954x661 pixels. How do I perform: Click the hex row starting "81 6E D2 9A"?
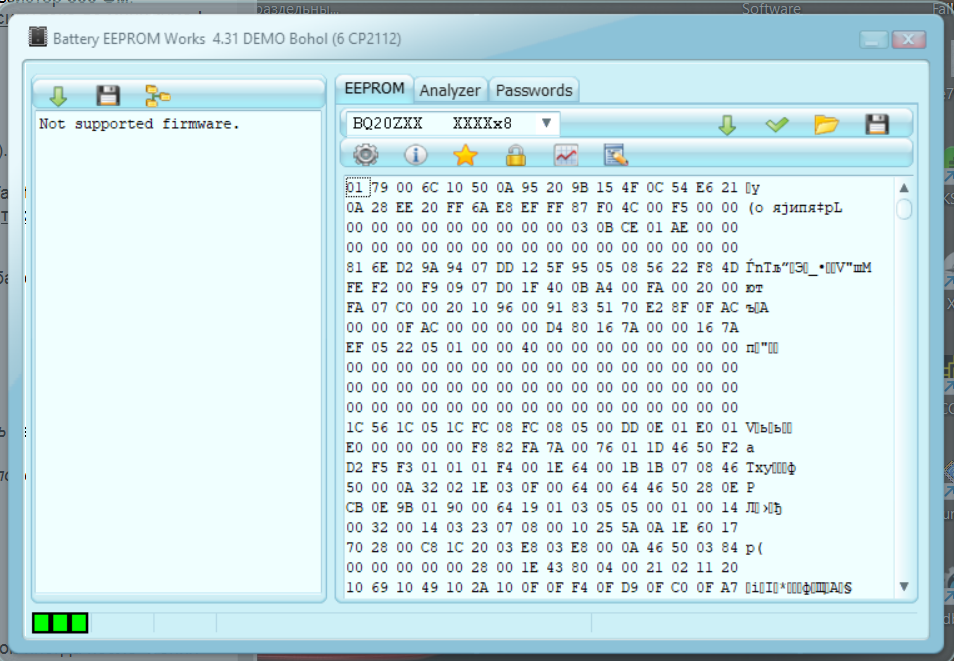[608, 267]
